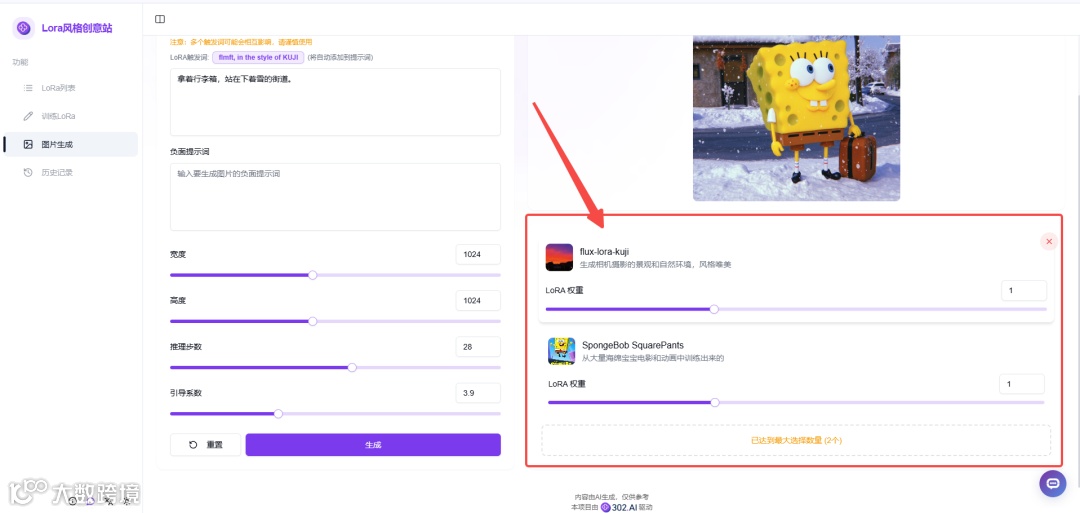Image resolution: width=1080 pixels, height=513 pixels.
Task: Click the 'flmft, in the style of KUJI' trigger tag
Action: click(x=258, y=57)
